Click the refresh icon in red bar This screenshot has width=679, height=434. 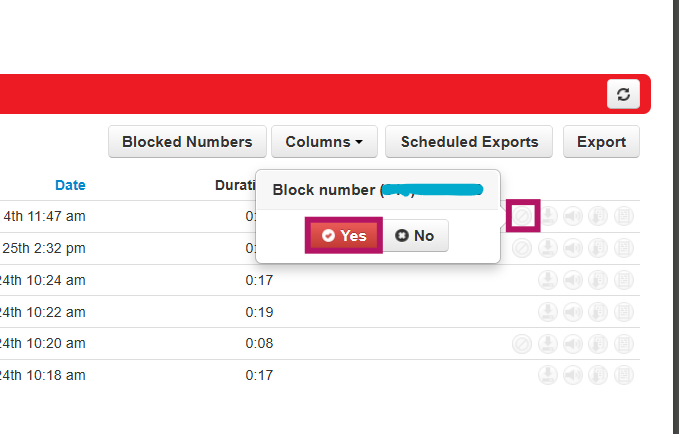coord(623,94)
